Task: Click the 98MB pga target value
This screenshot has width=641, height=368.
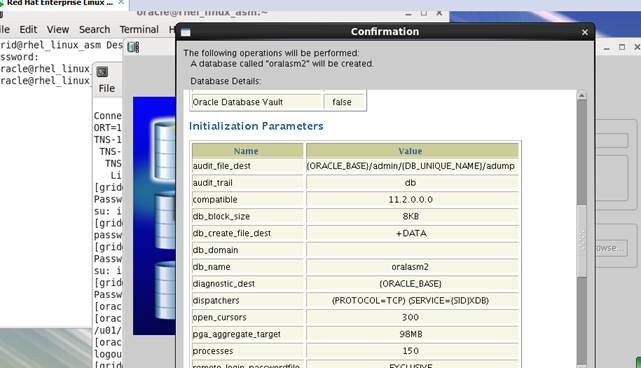Action: click(411, 334)
